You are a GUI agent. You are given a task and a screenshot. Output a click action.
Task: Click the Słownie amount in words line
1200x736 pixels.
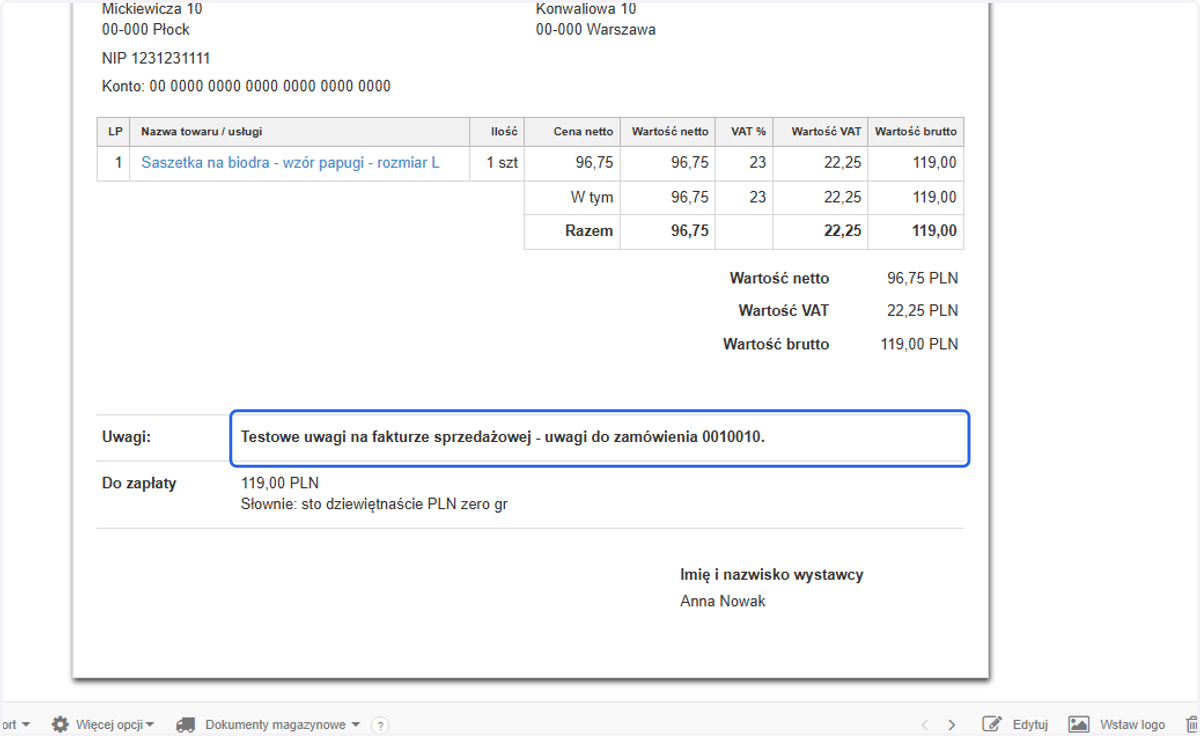click(374, 504)
